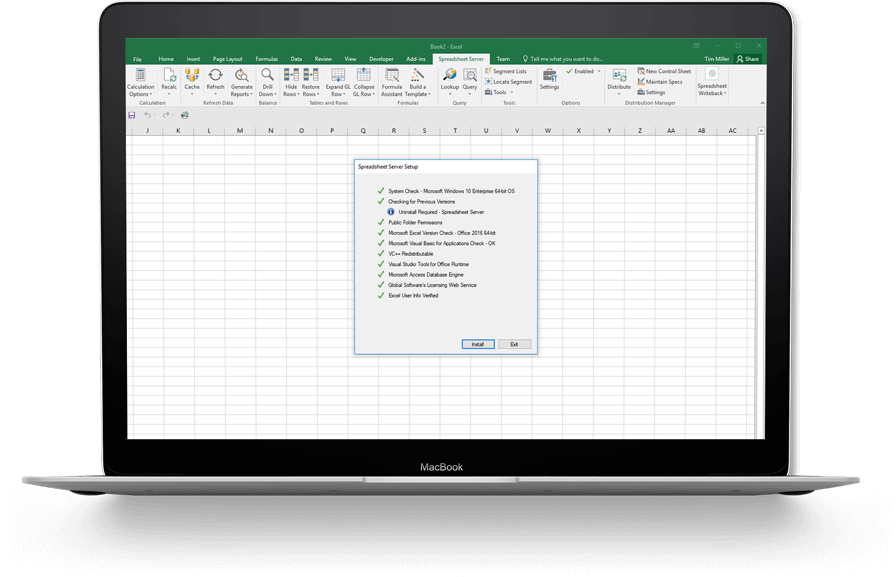Screen dimensions: 896x577
Task: Open Segment Lists
Action: pos(506,71)
